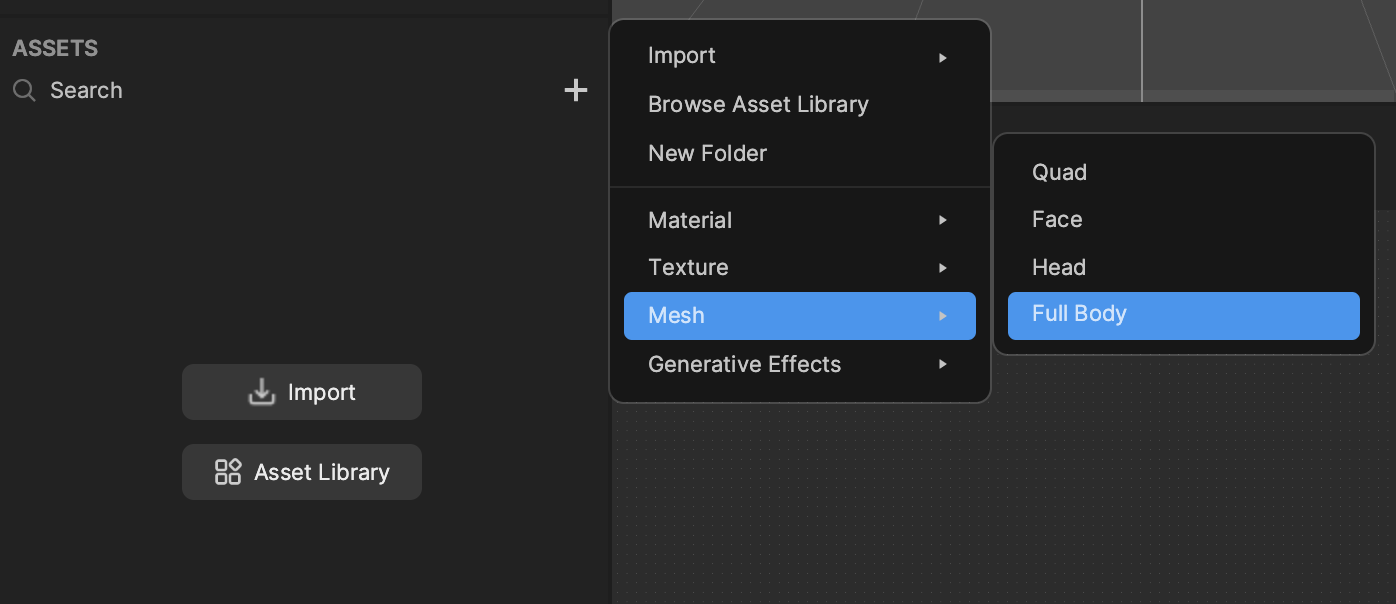Choose Browse Asset Library menu entry
Image resolution: width=1396 pixels, height=604 pixels.
click(800, 104)
